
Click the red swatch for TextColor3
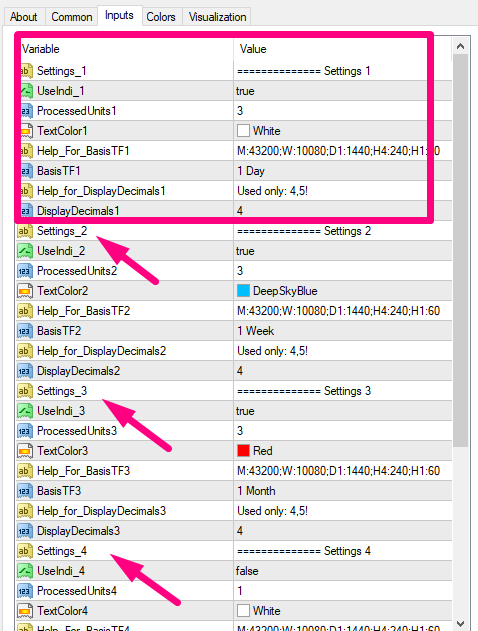coord(243,451)
